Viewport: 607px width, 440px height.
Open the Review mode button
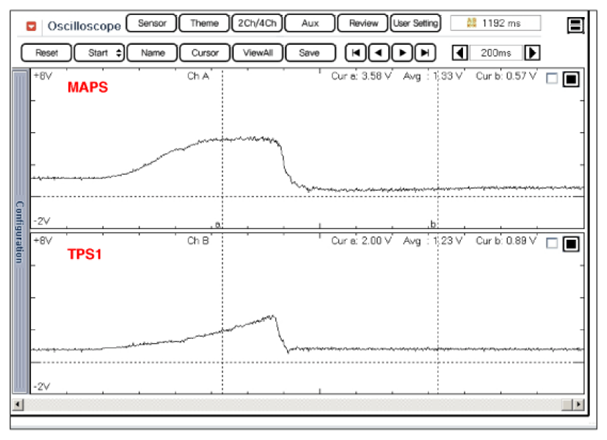(x=363, y=23)
